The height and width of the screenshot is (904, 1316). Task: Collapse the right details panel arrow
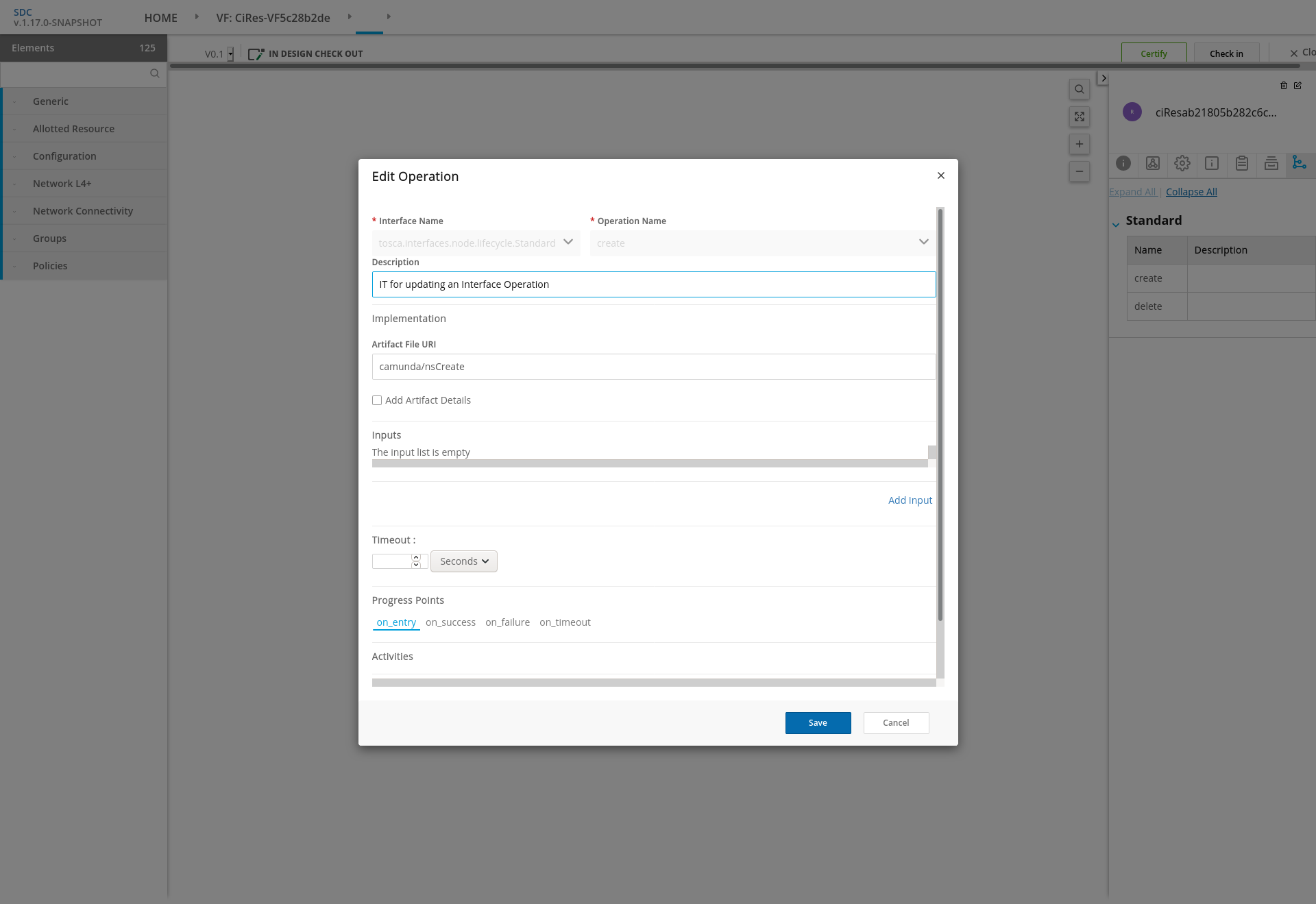pyautogui.click(x=1103, y=78)
